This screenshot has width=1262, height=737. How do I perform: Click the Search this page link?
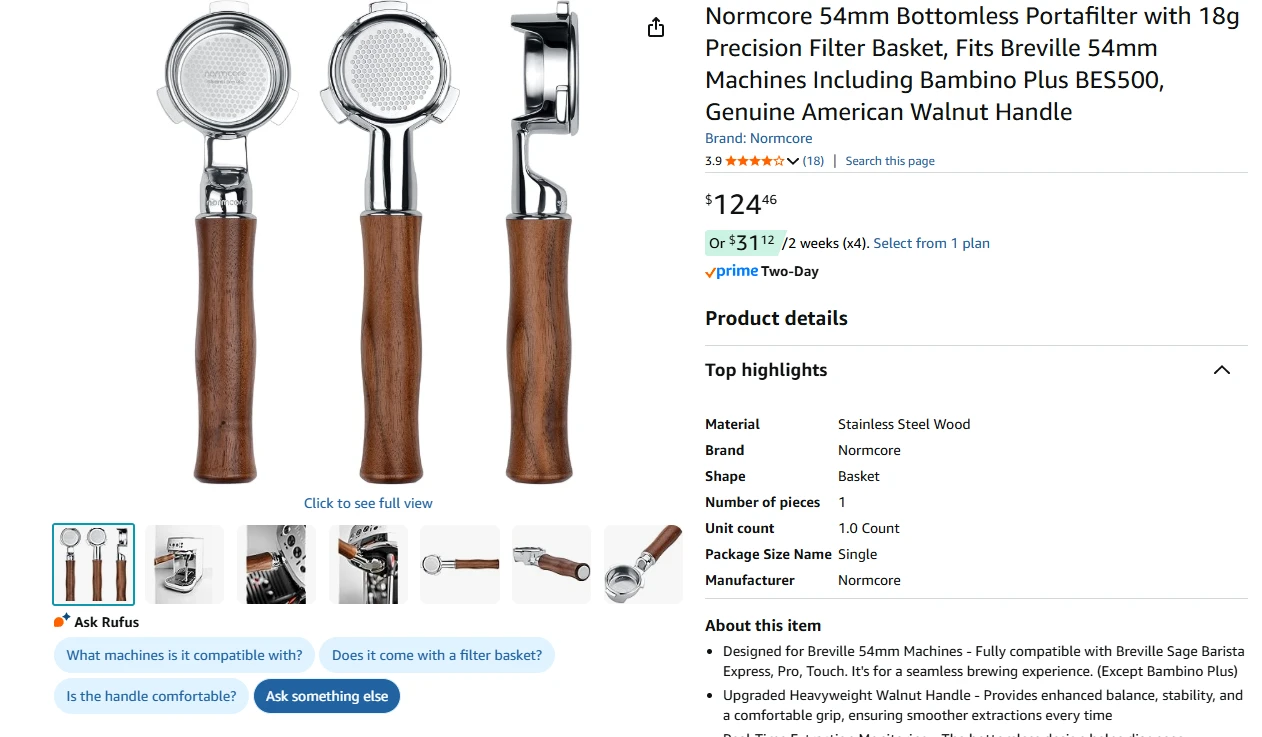(890, 161)
